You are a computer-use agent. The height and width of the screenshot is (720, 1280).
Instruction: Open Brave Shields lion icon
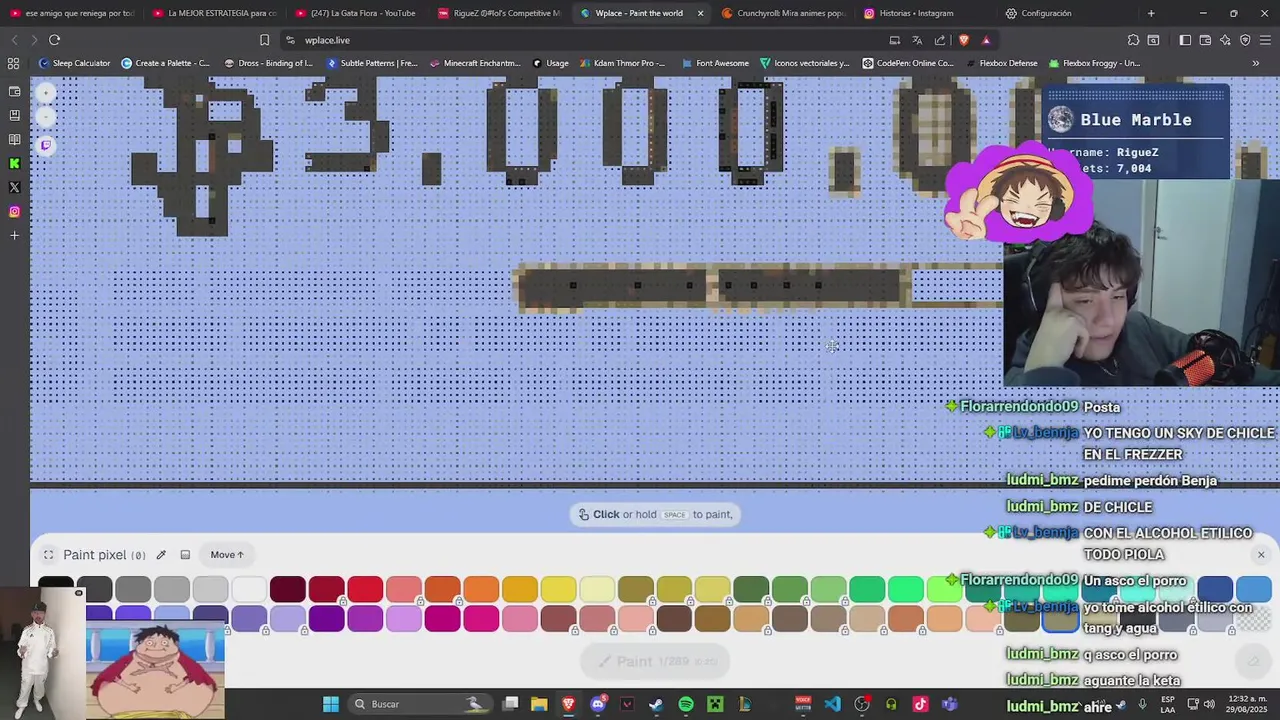[963, 40]
